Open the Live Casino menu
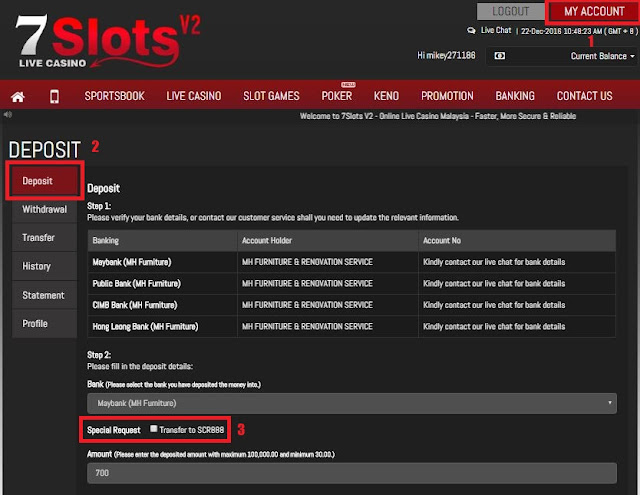 194,96
